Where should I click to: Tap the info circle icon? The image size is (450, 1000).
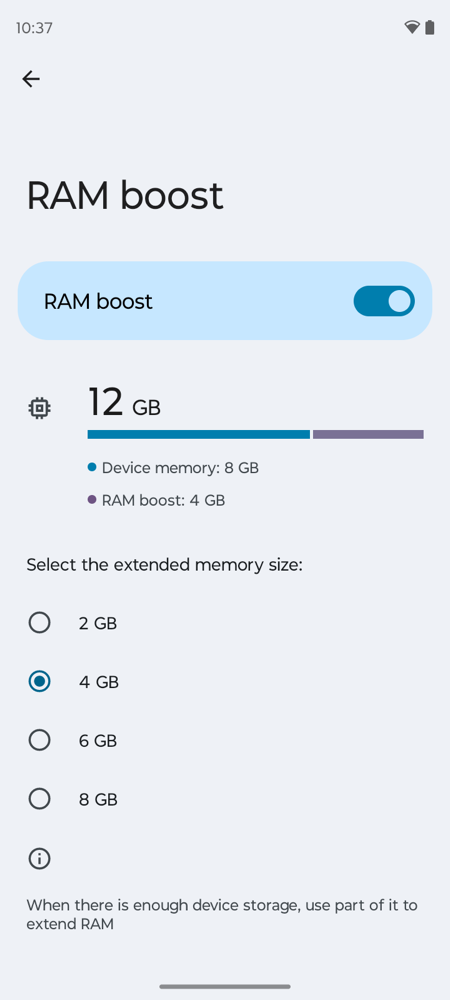[x=40, y=858]
